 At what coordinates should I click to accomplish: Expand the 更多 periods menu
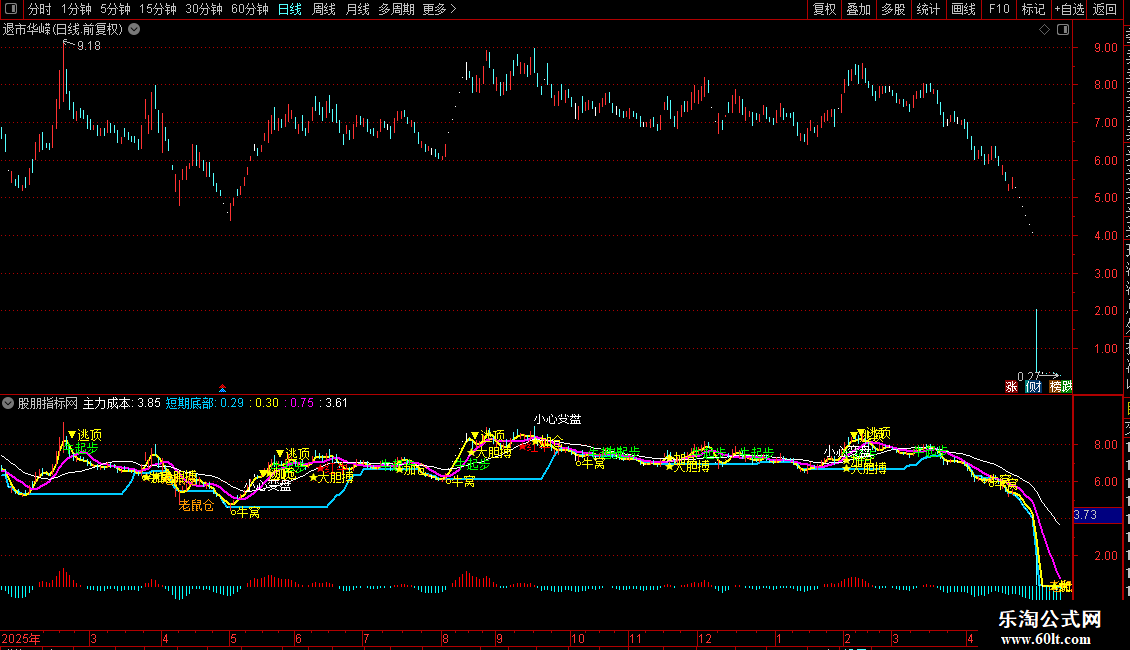[x=439, y=9]
